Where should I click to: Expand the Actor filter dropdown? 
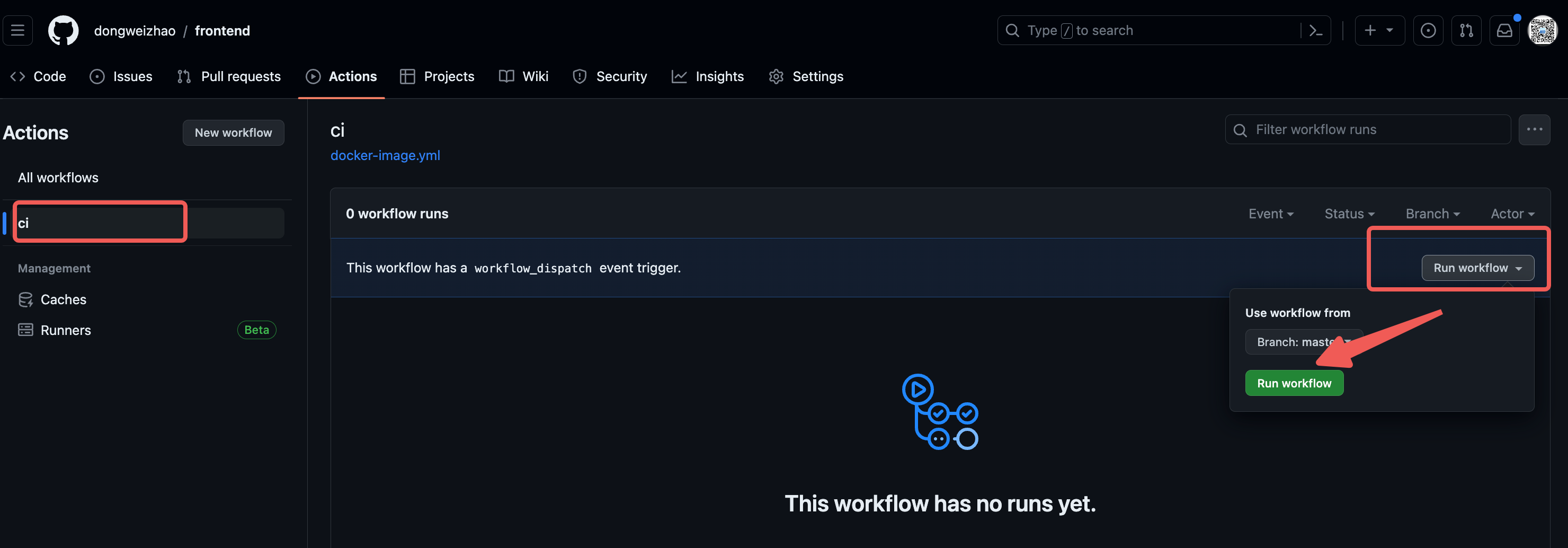point(1512,214)
